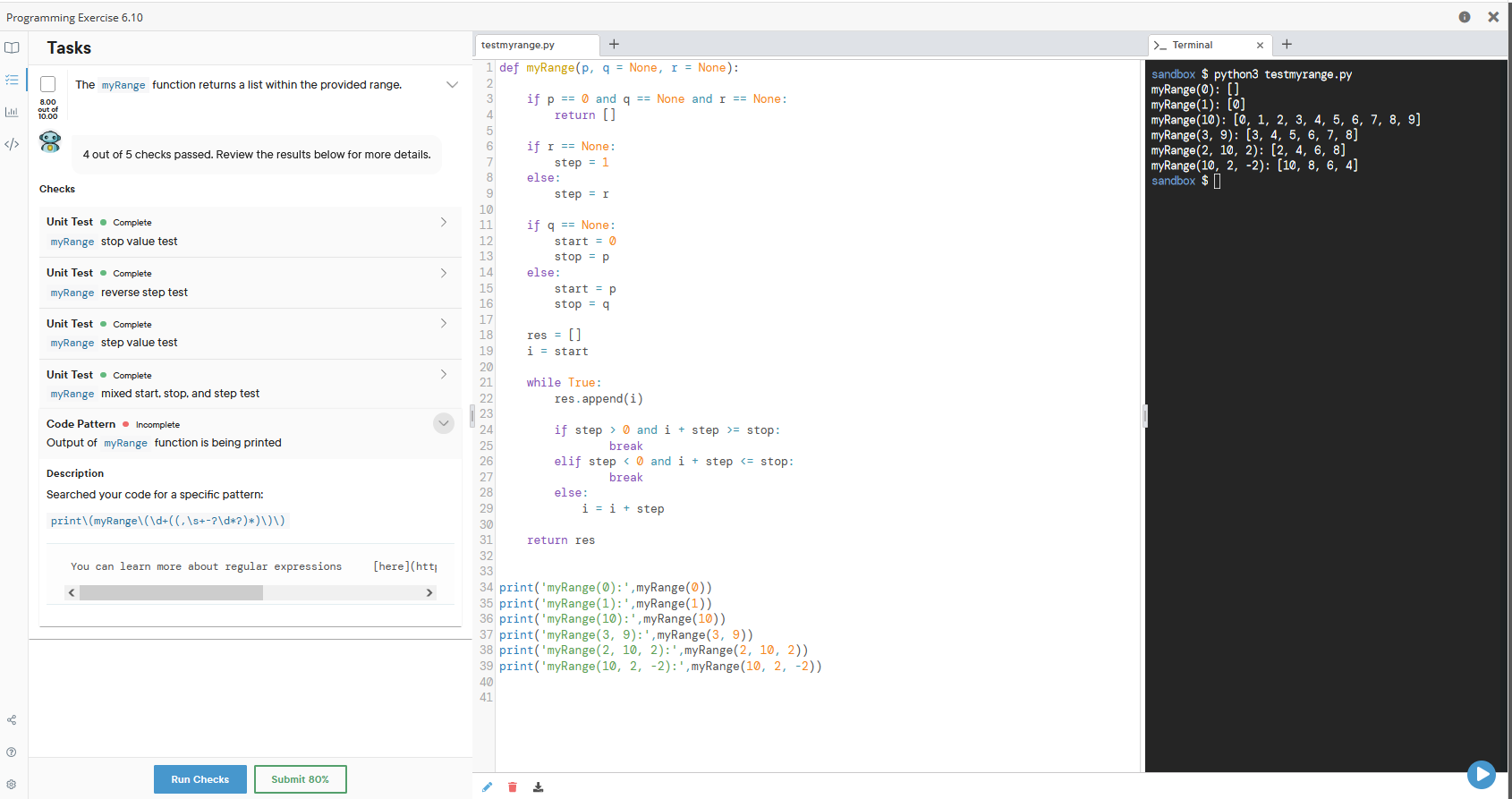Click the '4 out of 5 checks passed' message

point(257,155)
